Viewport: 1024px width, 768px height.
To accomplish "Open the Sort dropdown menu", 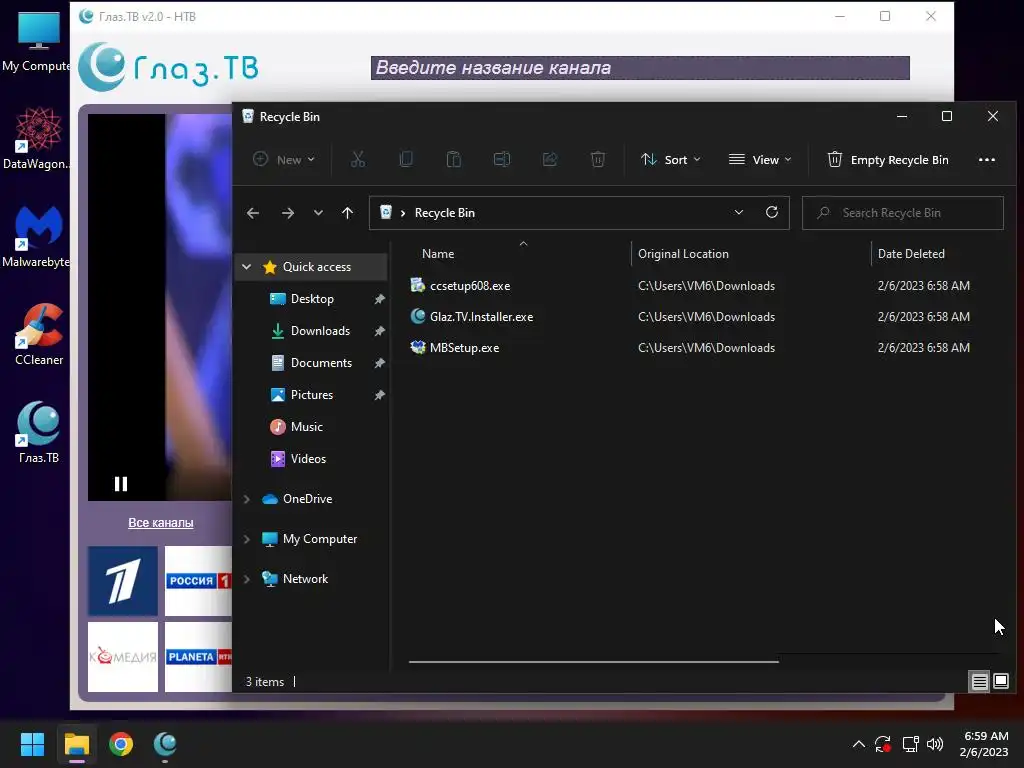I will pos(671,159).
